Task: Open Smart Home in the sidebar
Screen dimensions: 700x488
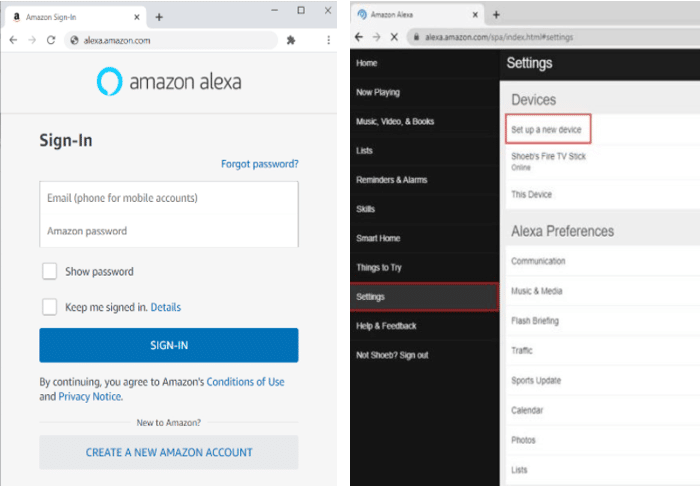Action: tap(425, 238)
